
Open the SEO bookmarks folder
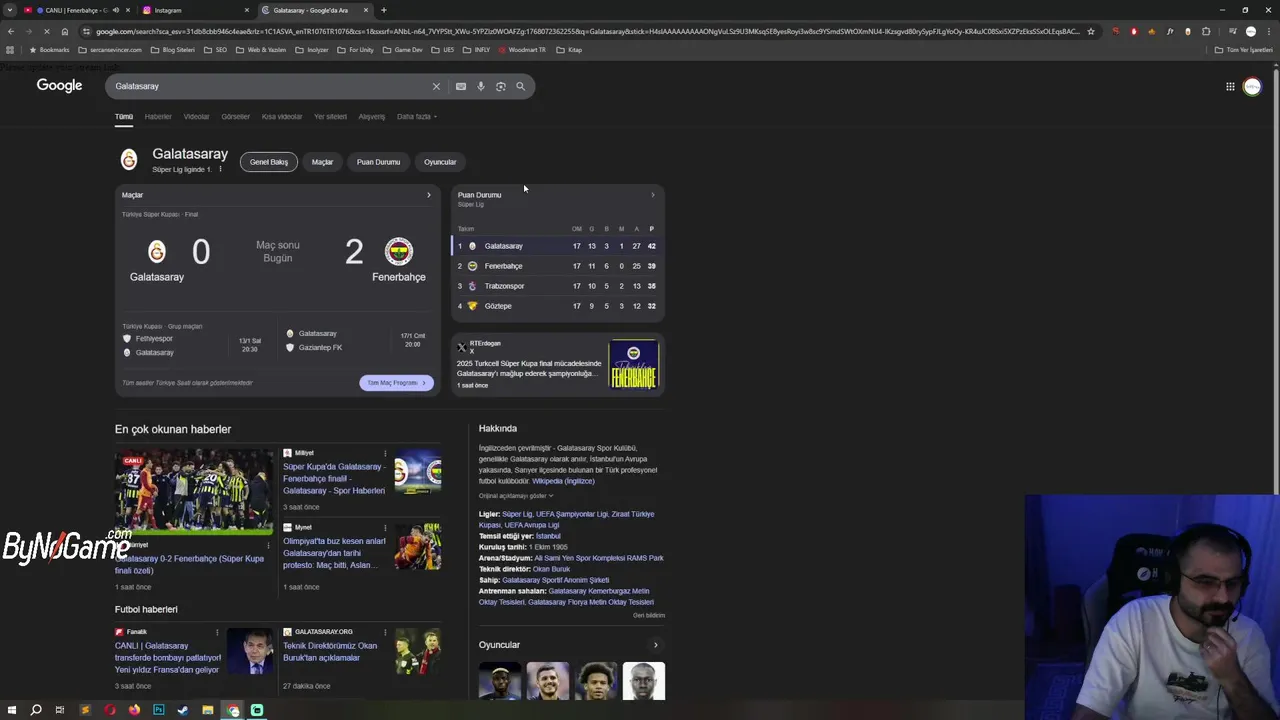point(215,50)
